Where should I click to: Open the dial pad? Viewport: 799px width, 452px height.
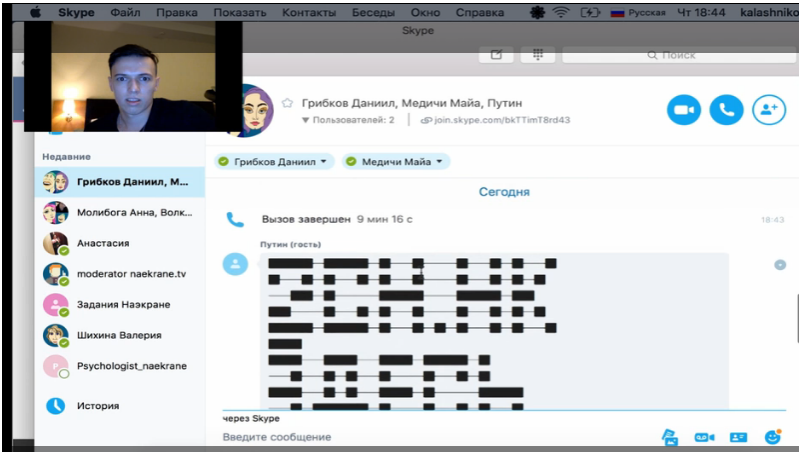tap(538, 55)
